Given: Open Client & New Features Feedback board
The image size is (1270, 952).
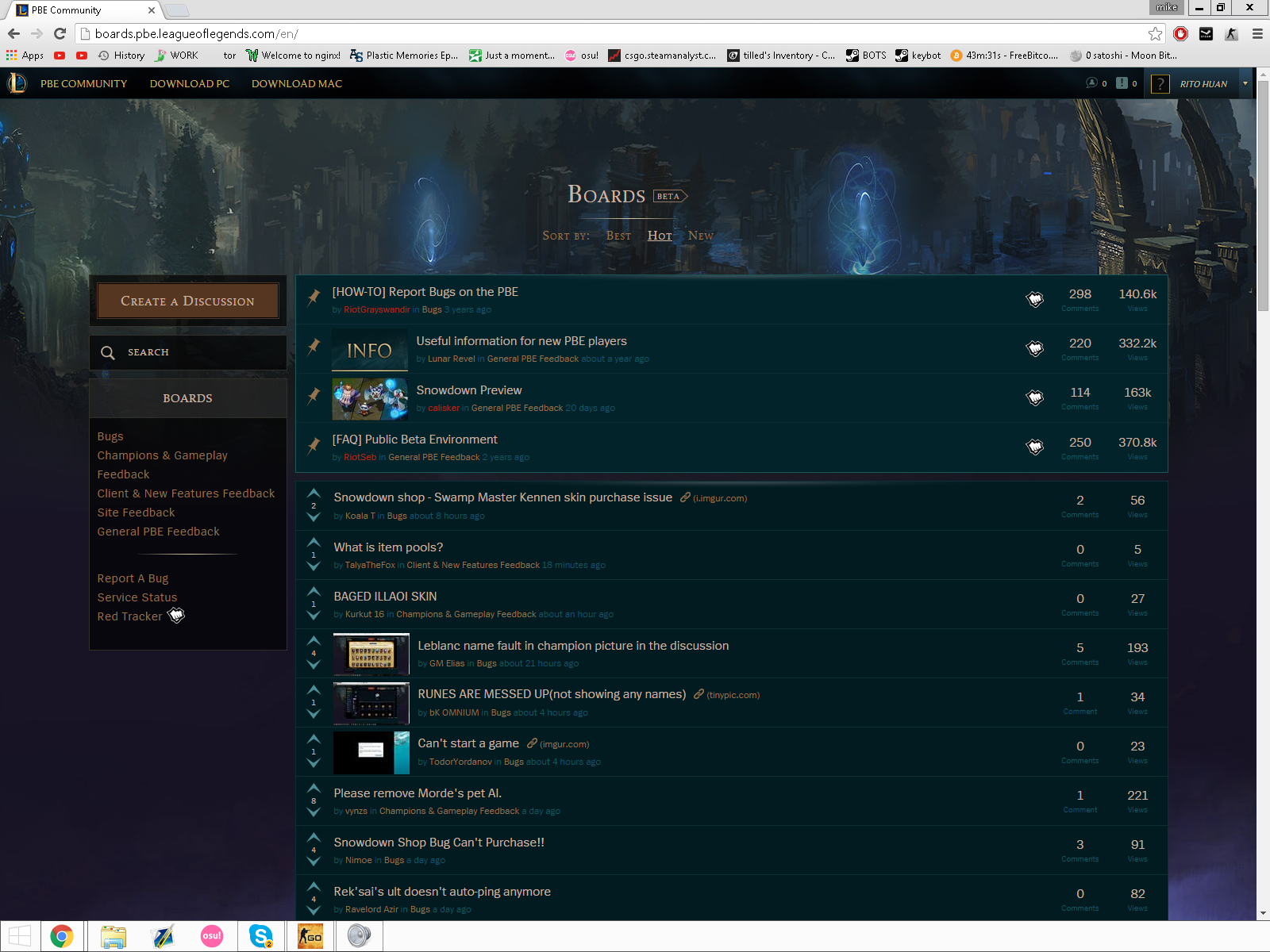Looking at the screenshot, I should pyautogui.click(x=186, y=493).
